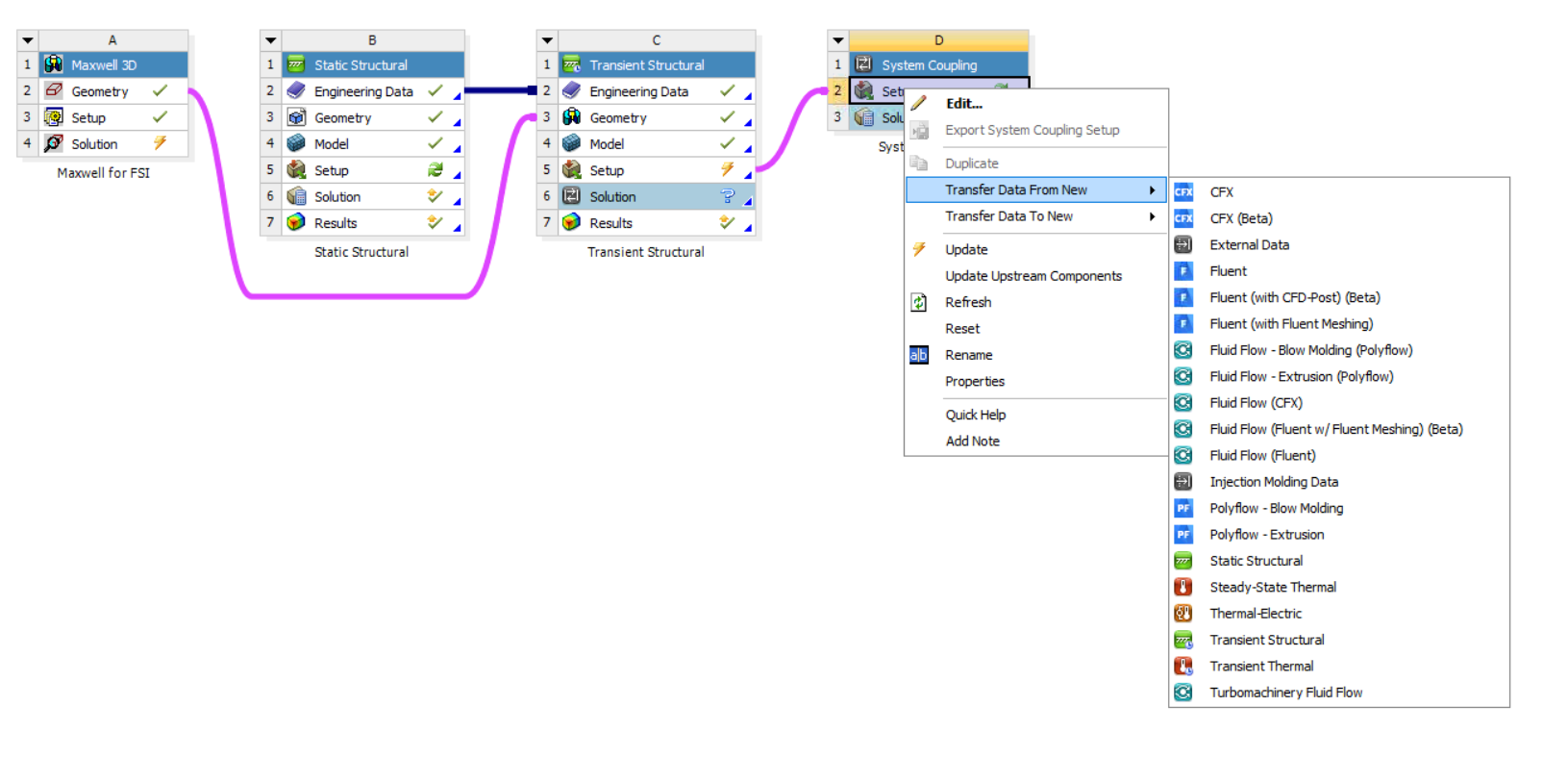Click the Setup icon in Maxwell system A

54,117
